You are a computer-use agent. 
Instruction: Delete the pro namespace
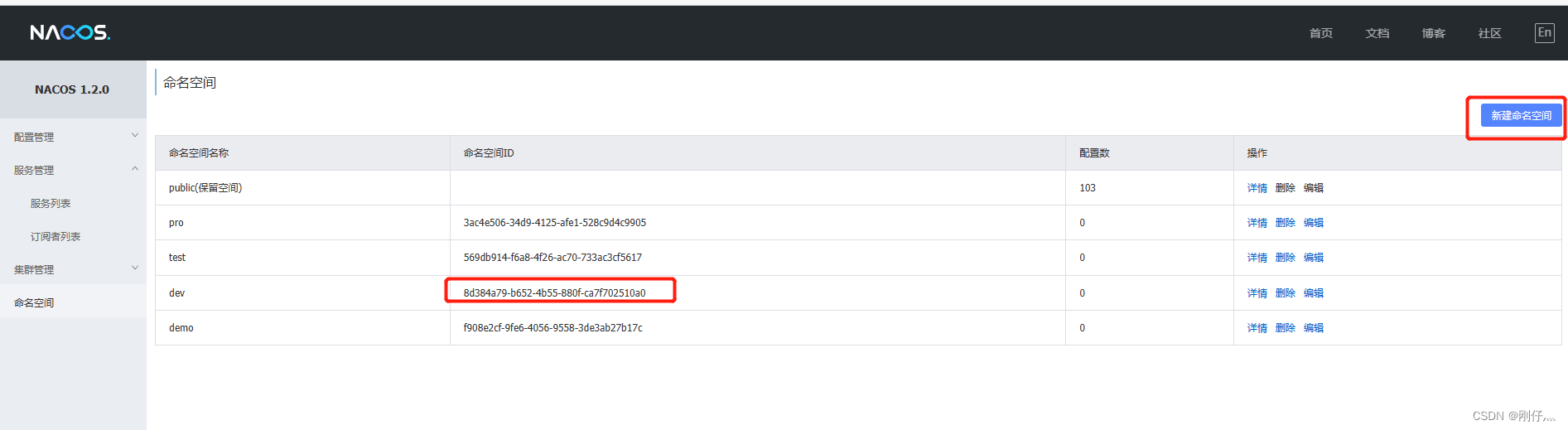1285,223
